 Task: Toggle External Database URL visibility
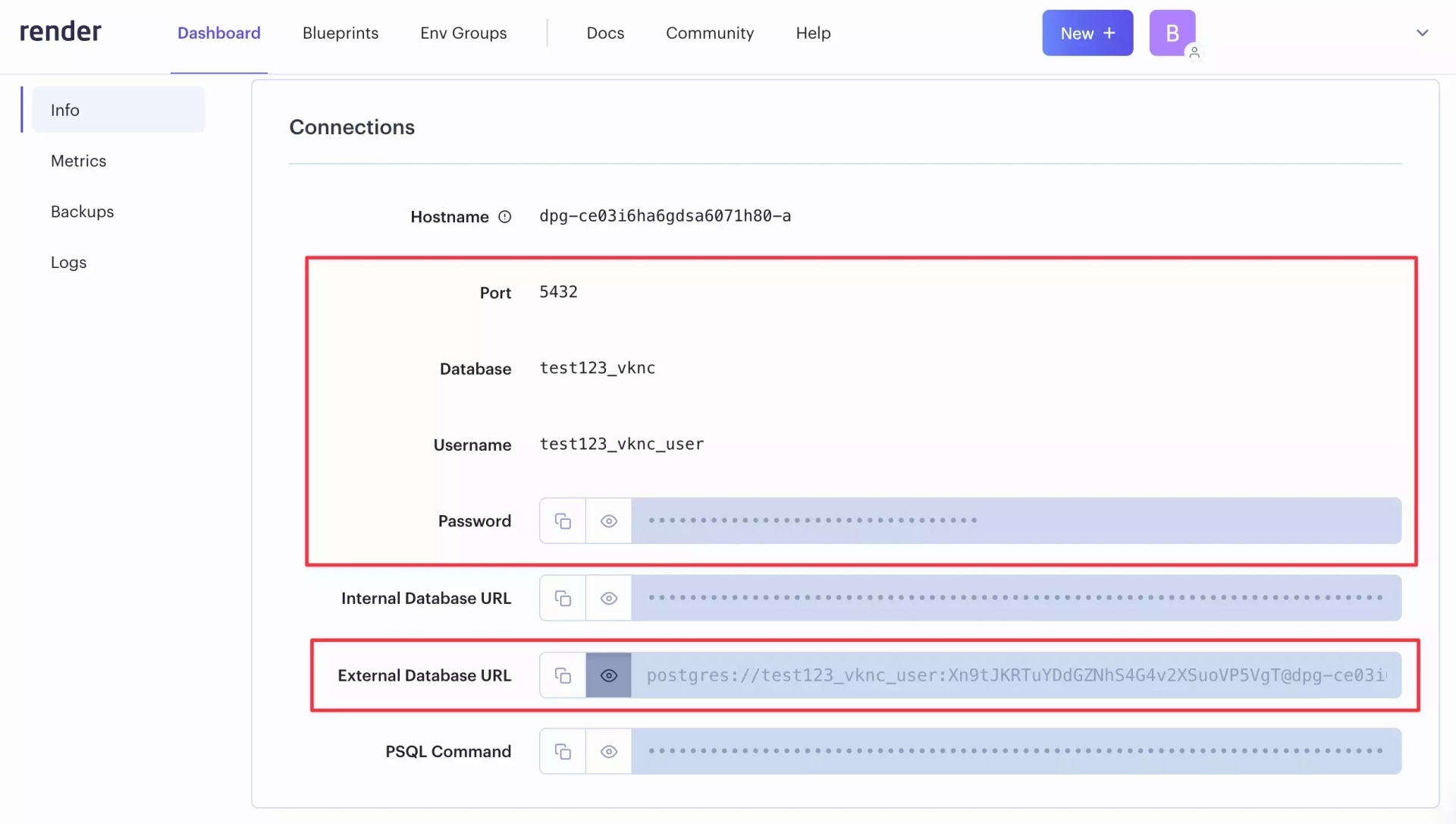(x=609, y=674)
